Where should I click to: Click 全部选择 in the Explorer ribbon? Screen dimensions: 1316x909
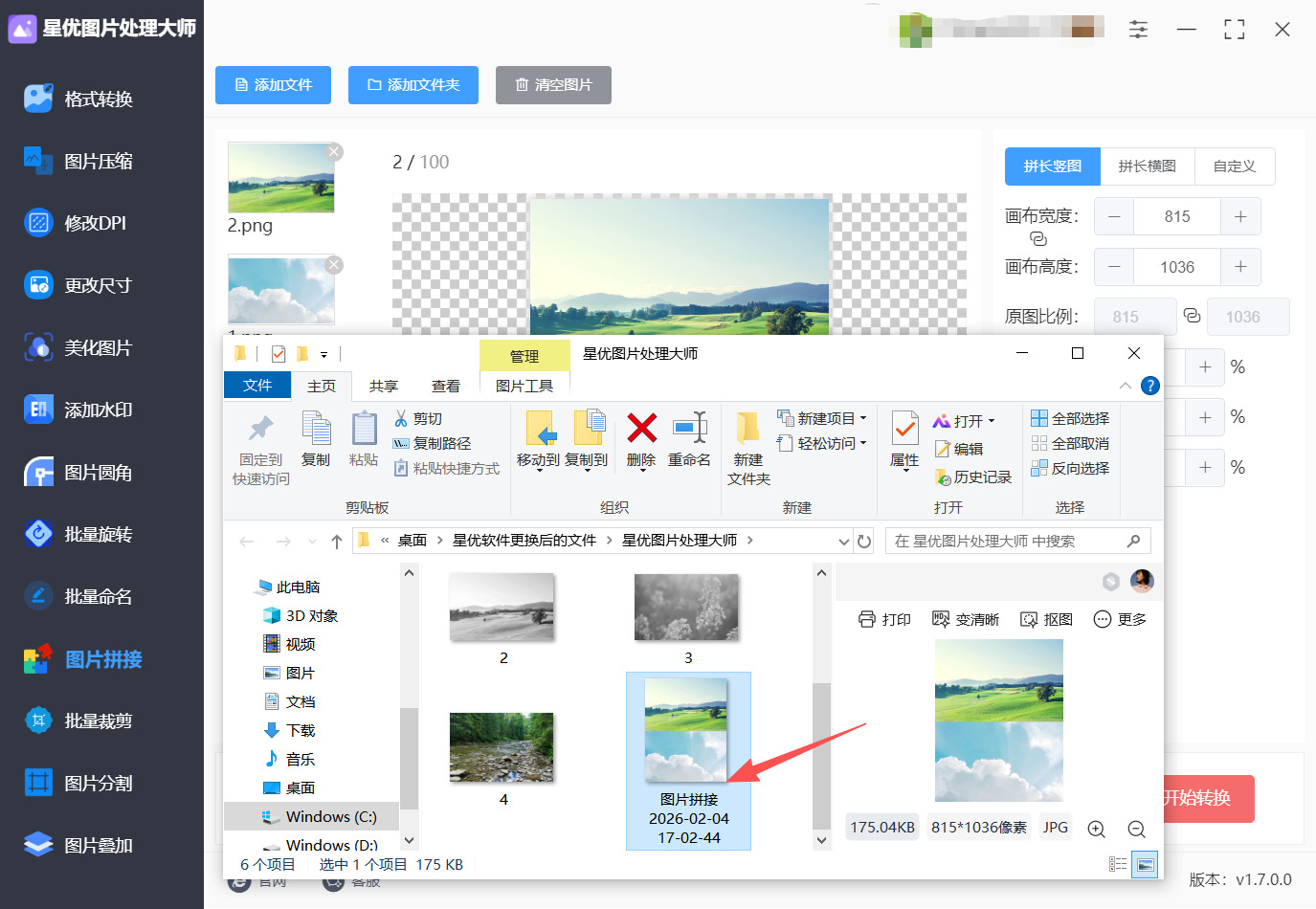pos(1070,419)
